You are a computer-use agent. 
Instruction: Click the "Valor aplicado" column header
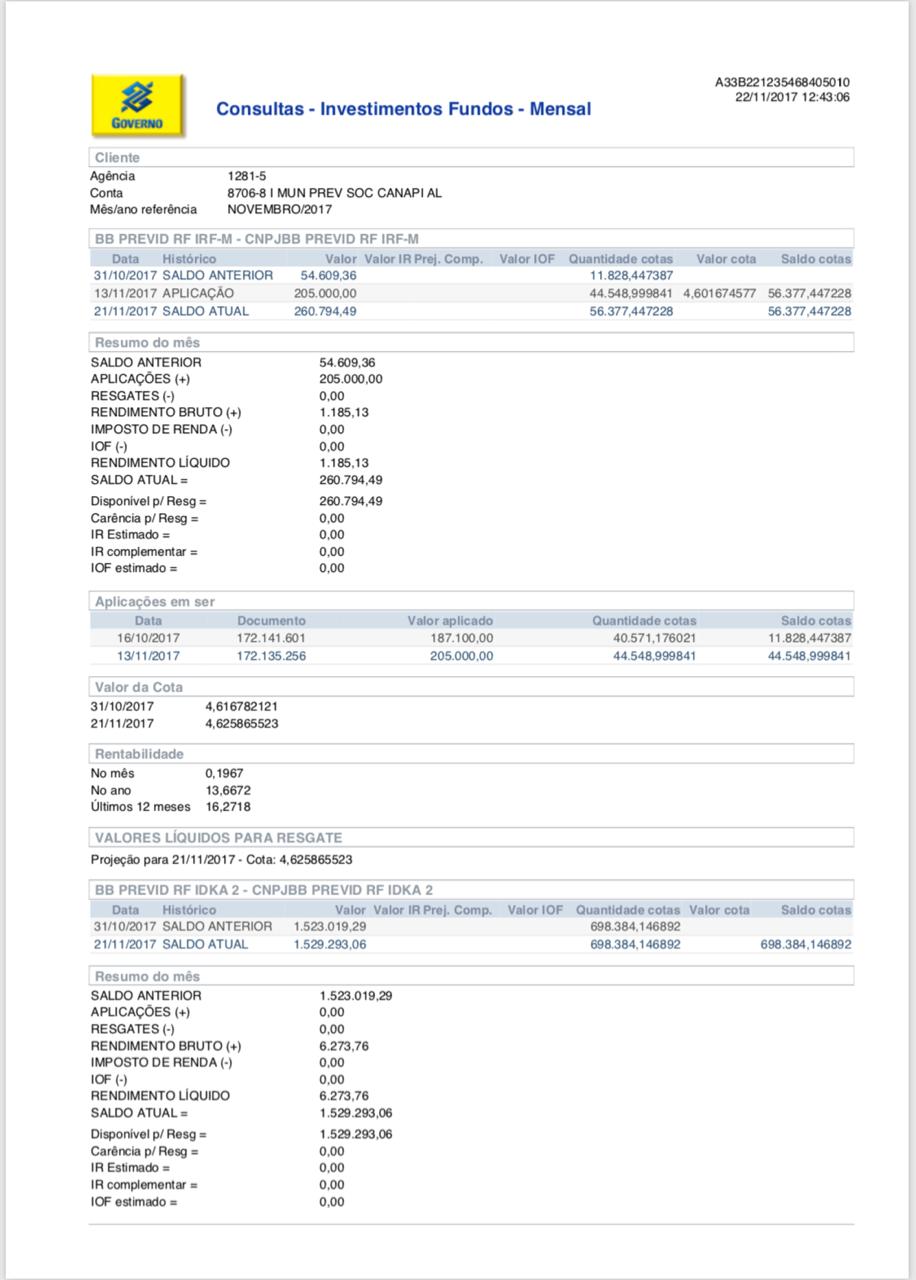click(450, 621)
